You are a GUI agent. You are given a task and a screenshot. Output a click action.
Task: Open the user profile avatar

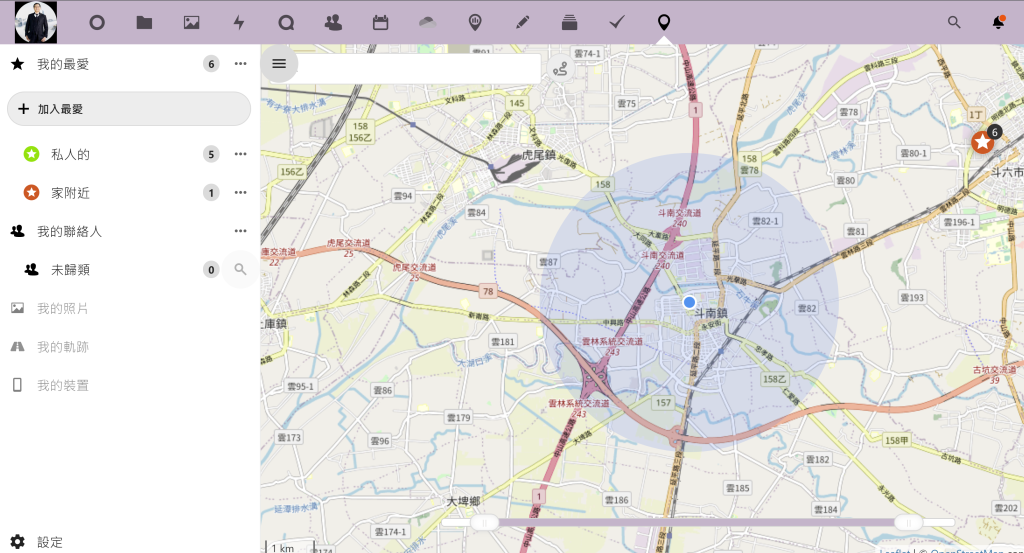[36, 22]
